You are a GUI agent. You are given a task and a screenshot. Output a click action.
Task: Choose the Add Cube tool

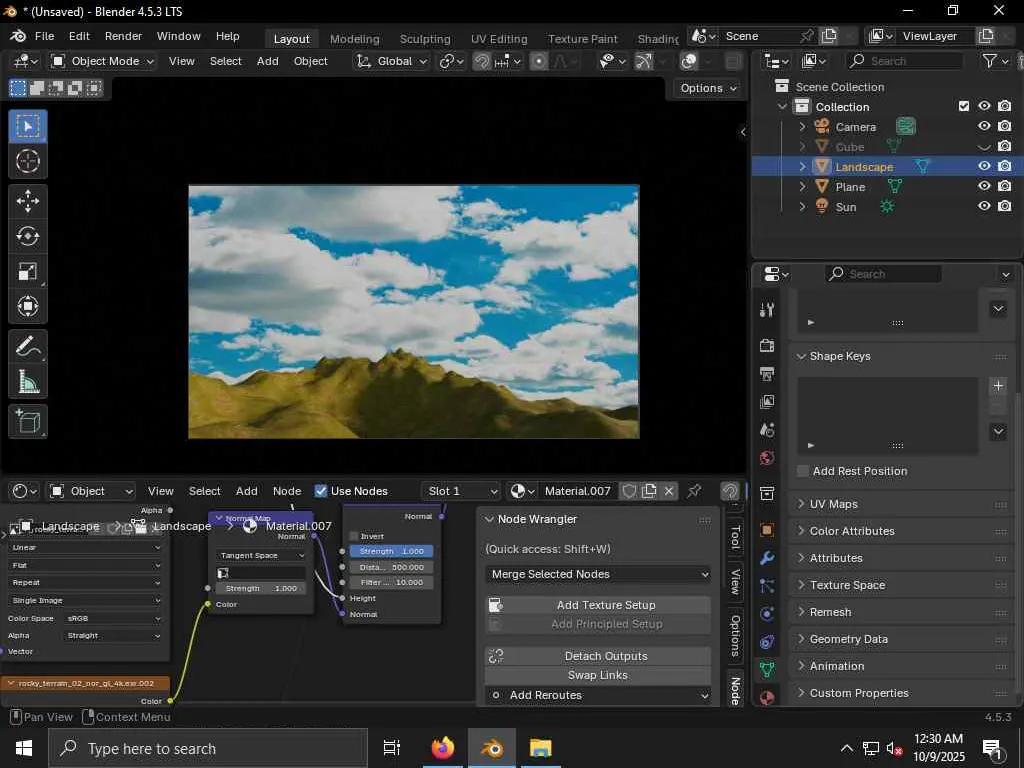pos(28,421)
